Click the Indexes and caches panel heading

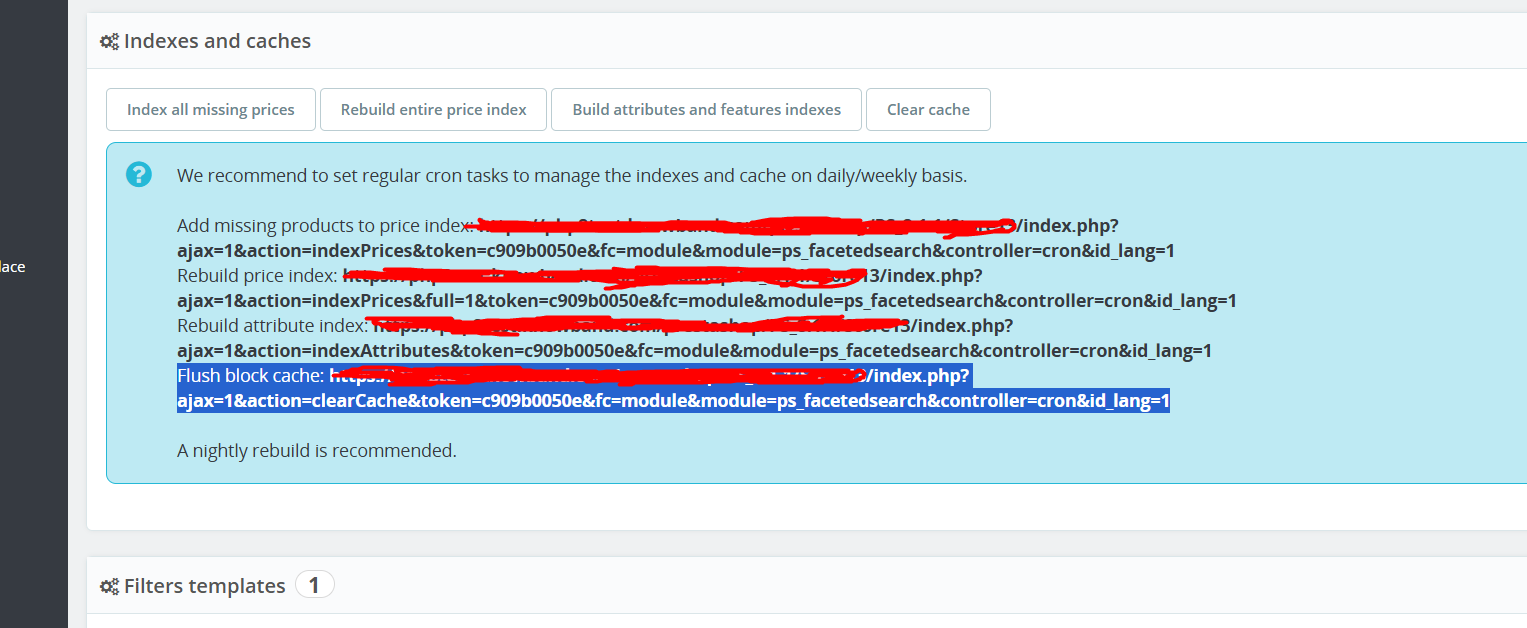click(217, 41)
